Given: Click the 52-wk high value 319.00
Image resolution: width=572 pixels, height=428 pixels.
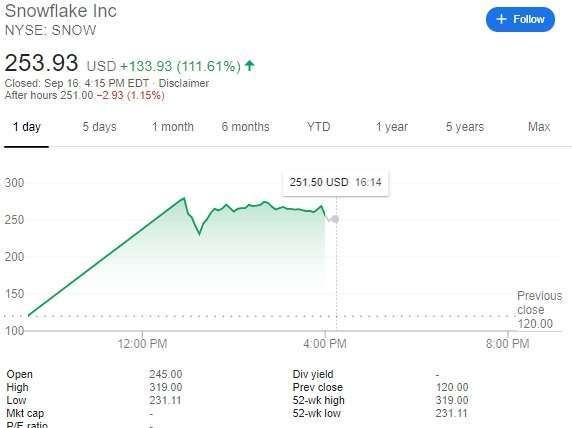Looking at the screenshot, I should (452, 400).
